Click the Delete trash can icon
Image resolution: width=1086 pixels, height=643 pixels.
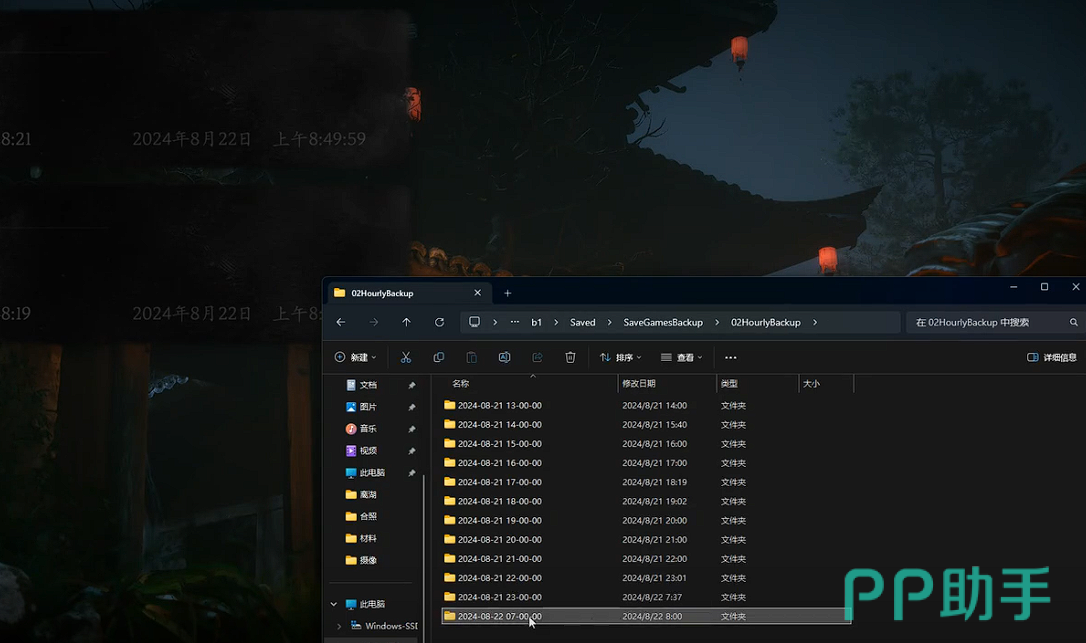(570, 357)
